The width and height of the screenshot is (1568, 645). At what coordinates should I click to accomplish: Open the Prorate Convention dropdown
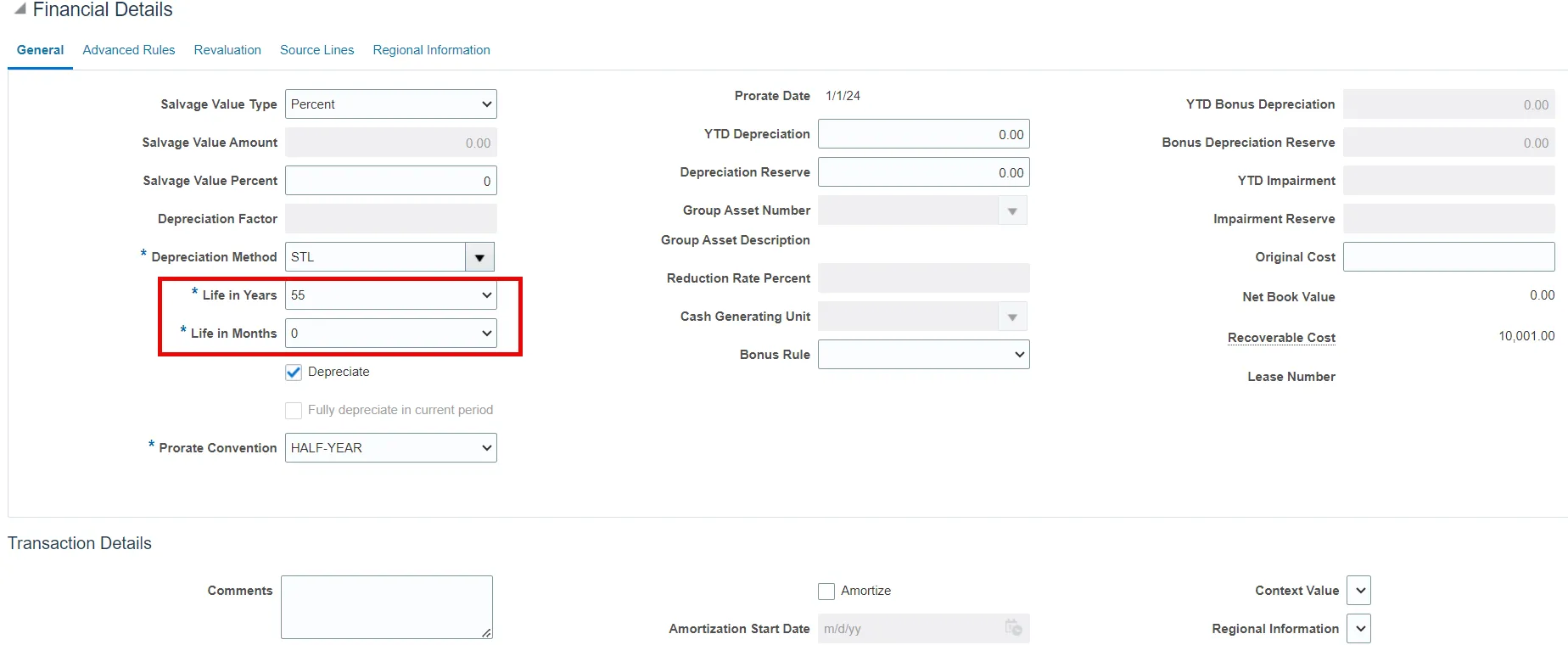391,448
